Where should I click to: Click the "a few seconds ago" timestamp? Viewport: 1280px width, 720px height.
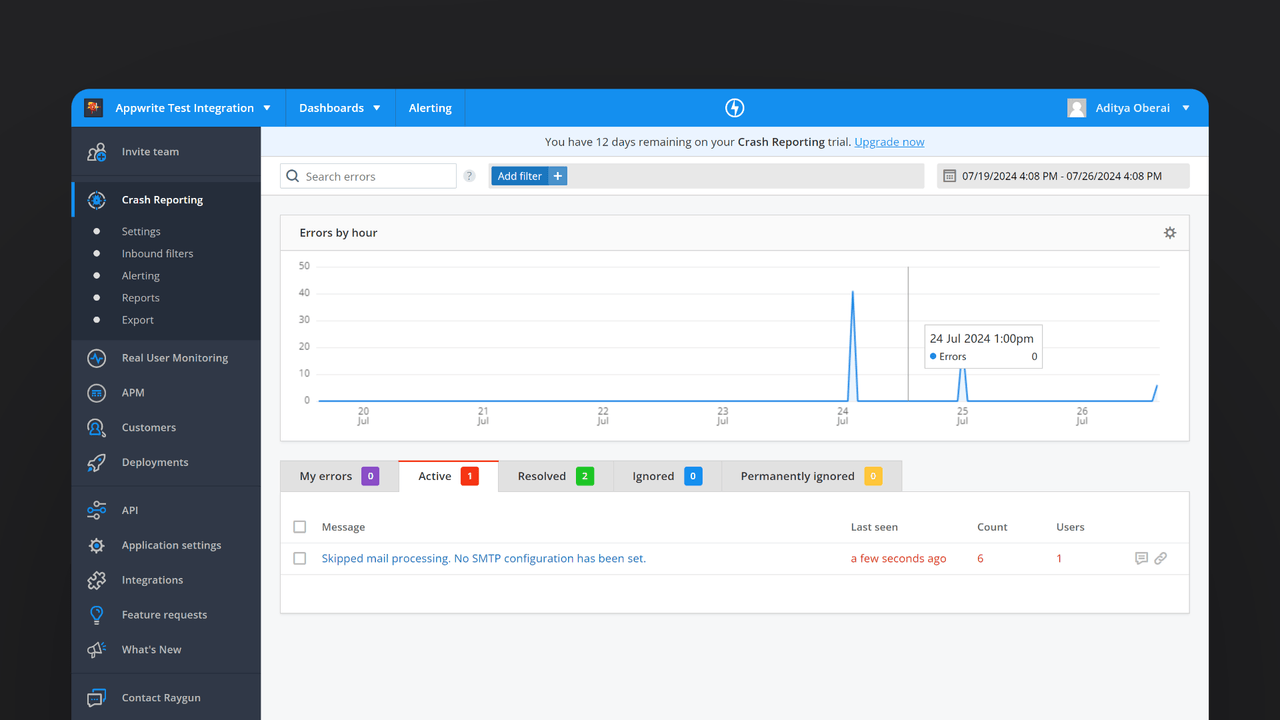pos(898,559)
